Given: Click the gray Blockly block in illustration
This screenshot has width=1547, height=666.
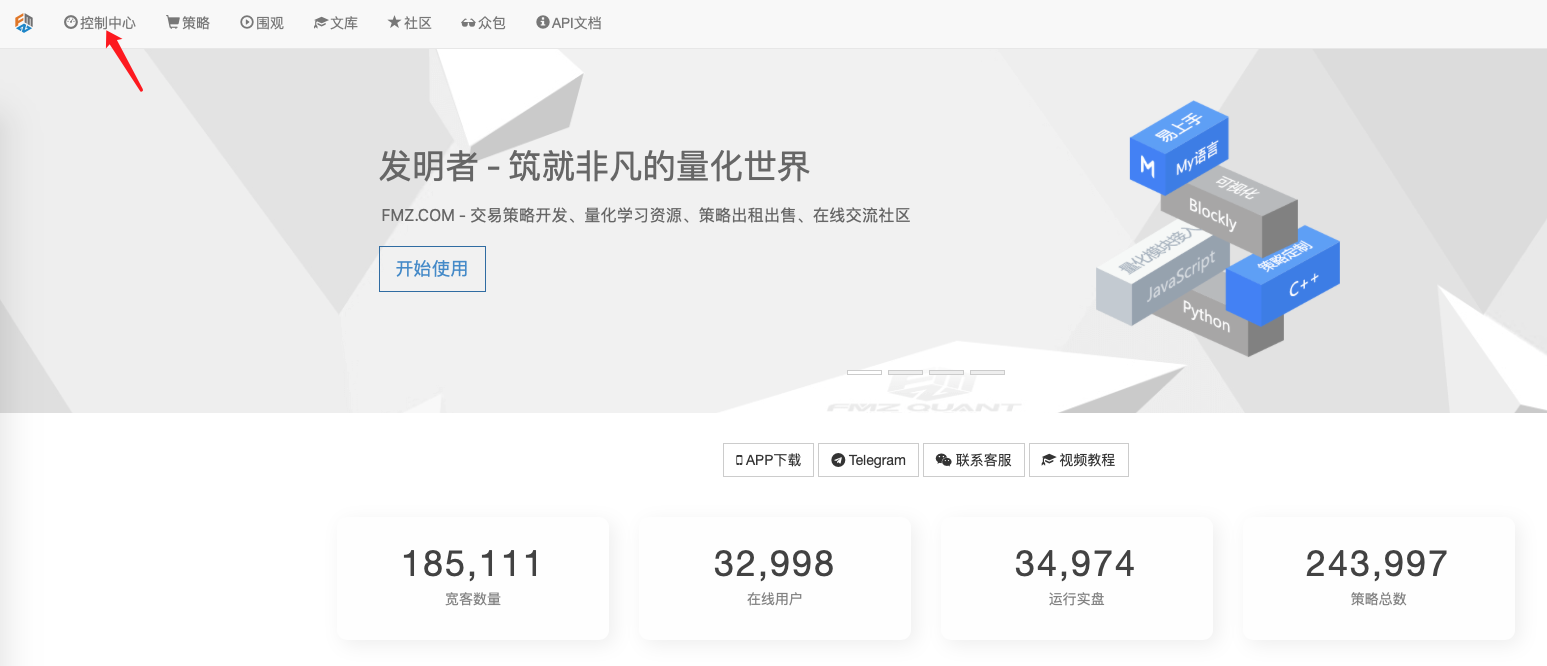Looking at the screenshot, I should pyautogui.click(x=1230, y=210).
